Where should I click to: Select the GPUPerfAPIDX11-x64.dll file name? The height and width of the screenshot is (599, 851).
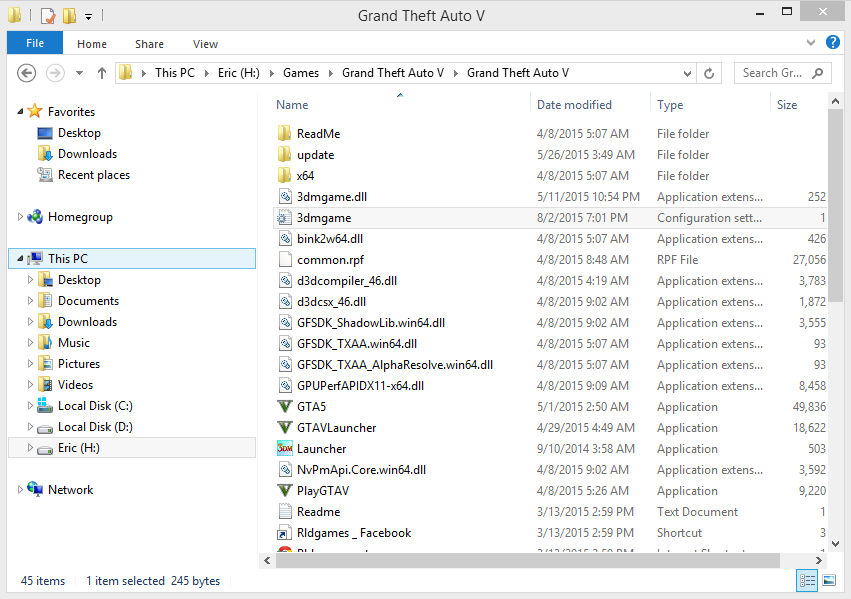point(360,386)
